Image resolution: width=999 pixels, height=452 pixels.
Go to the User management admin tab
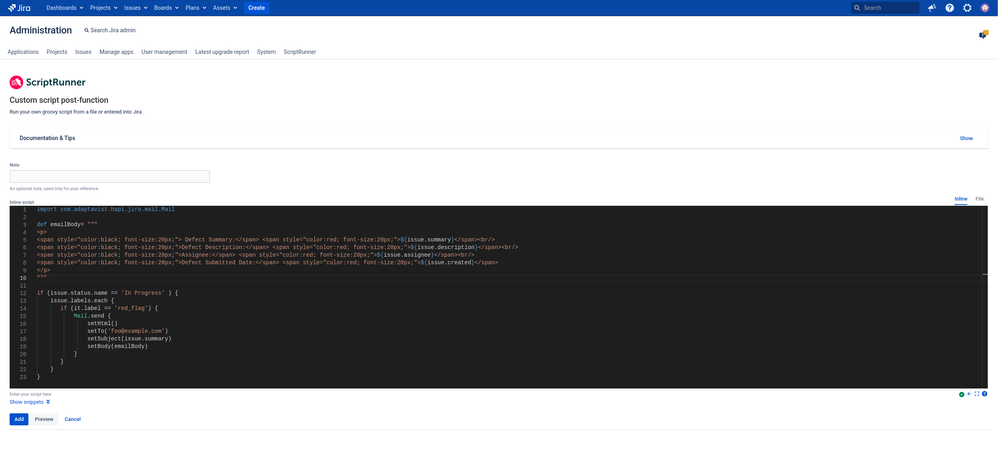point(164,52)
